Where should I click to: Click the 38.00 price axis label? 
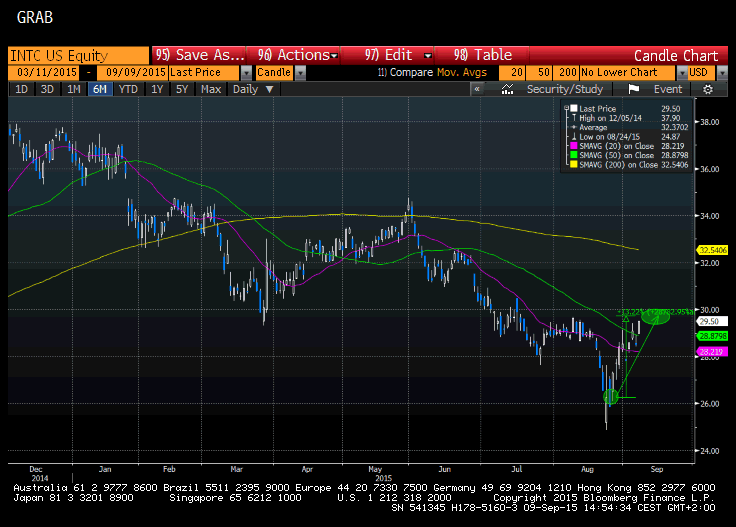[x=710, y=122]
